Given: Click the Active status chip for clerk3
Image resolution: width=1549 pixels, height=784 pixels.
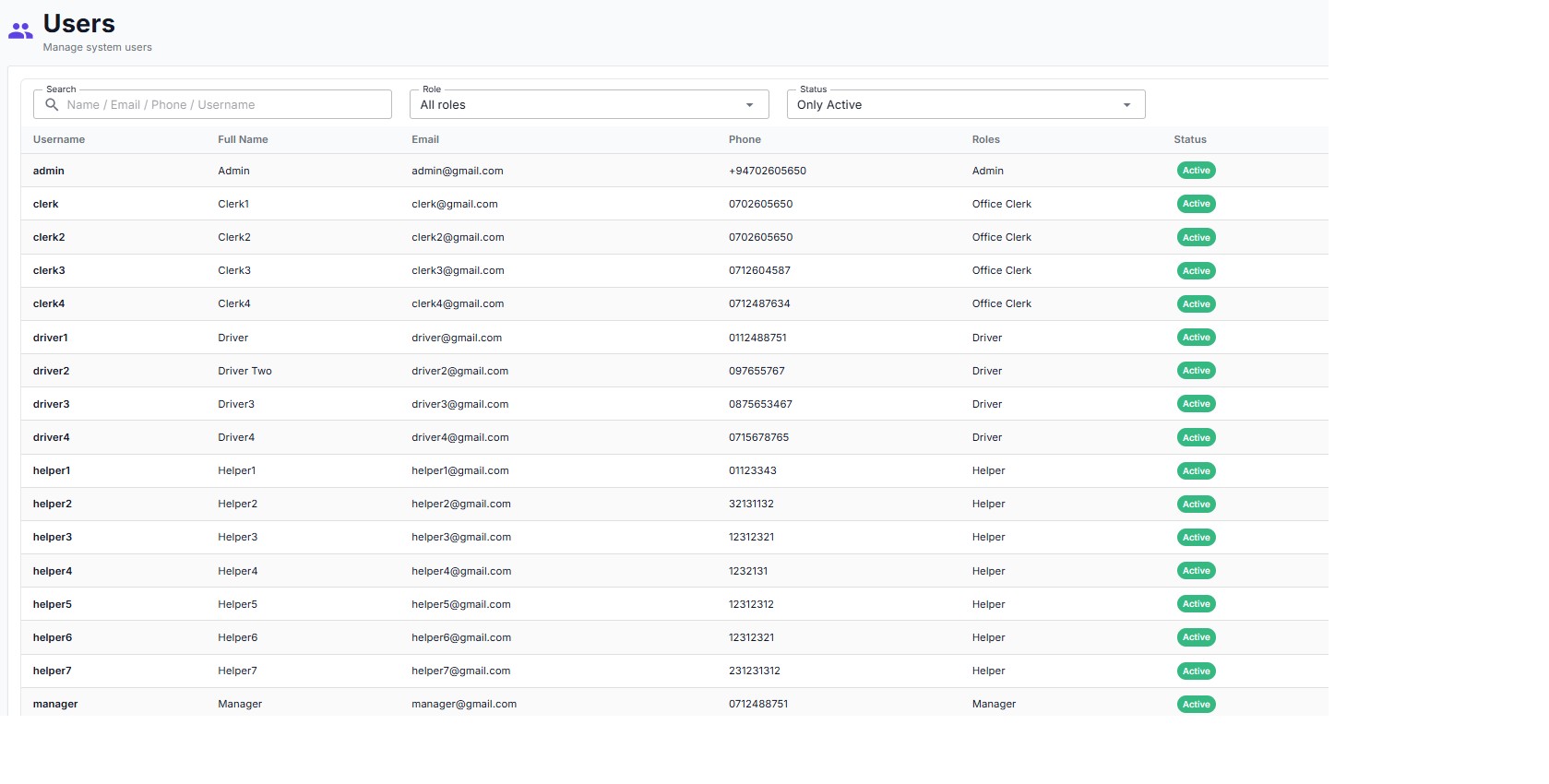Looking at the screenshot, I should tap(1196, 271).
